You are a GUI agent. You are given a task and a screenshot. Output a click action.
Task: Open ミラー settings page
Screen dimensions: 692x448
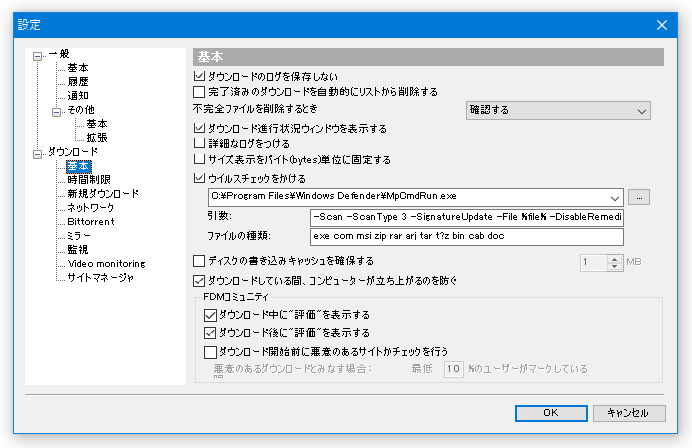coord(79,236)
